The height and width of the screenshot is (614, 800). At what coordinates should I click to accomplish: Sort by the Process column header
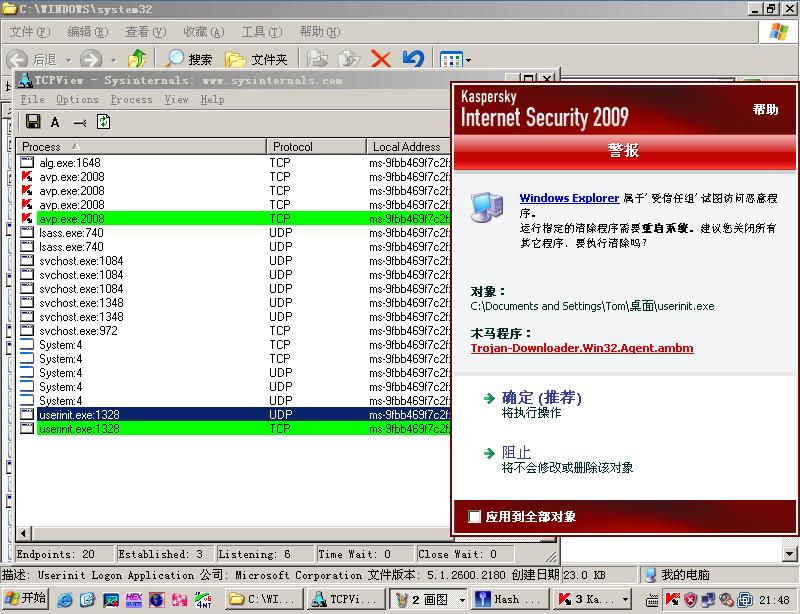[x=141, y=146]
